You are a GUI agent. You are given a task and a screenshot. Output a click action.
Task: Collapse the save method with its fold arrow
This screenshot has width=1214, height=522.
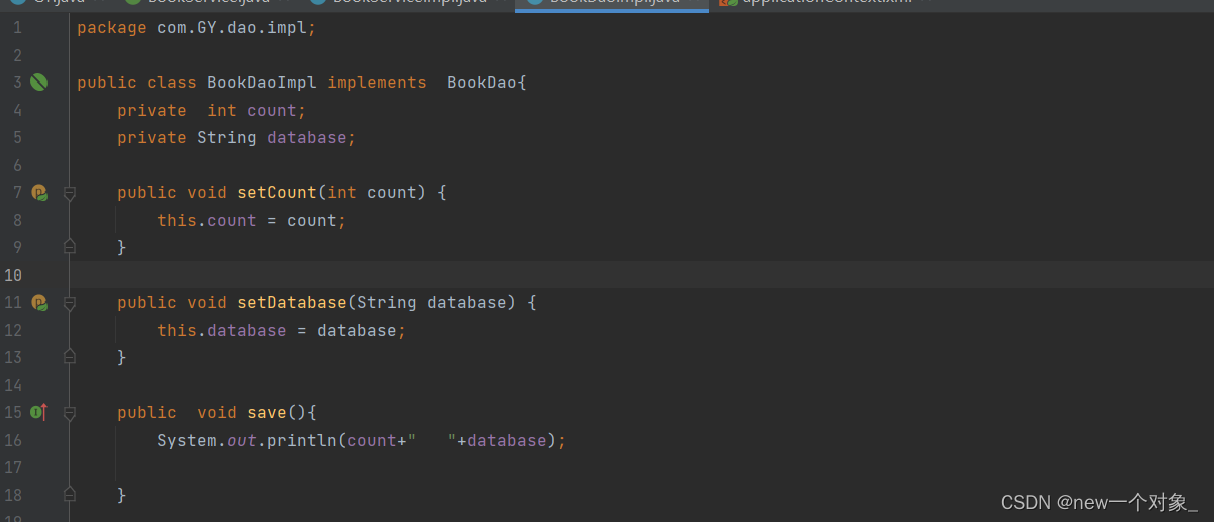(x=70, y=413)
